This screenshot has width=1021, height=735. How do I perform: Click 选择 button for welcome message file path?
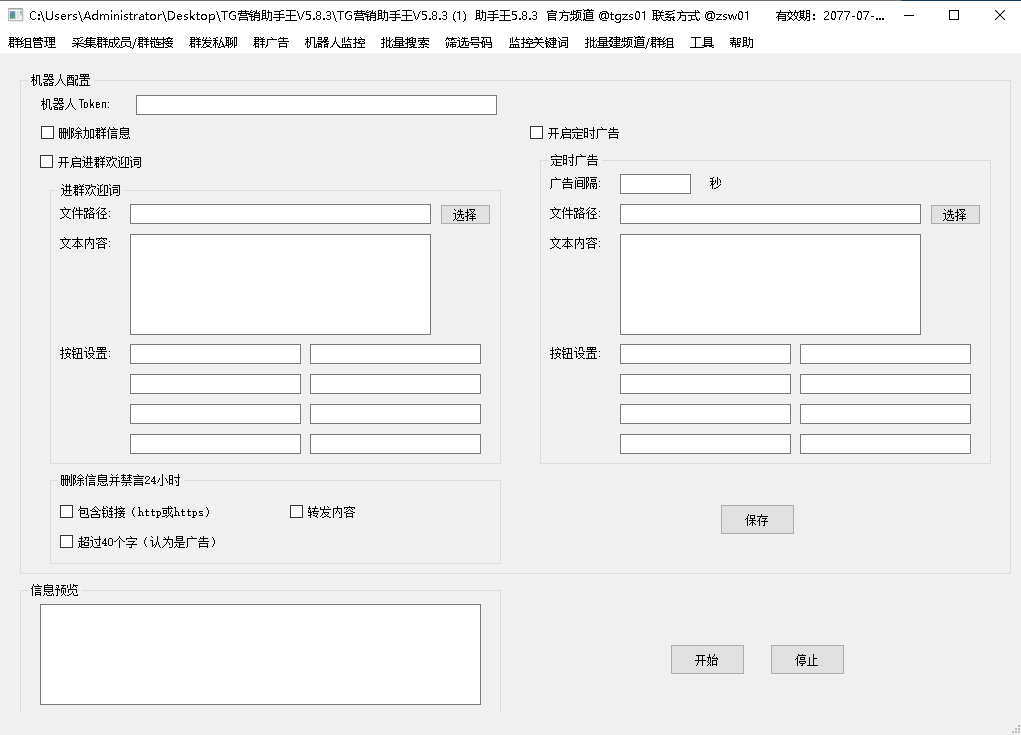465,215
